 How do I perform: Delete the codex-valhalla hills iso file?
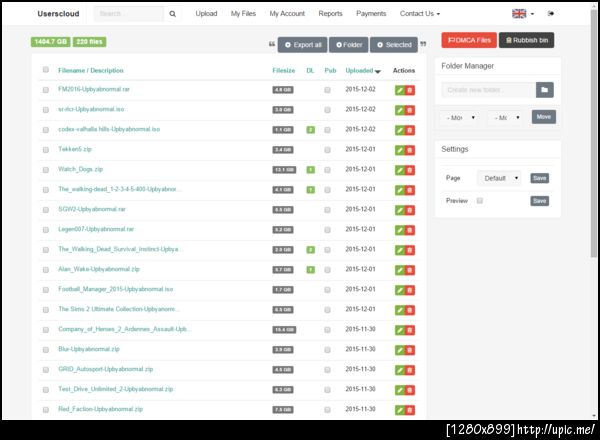410,130
